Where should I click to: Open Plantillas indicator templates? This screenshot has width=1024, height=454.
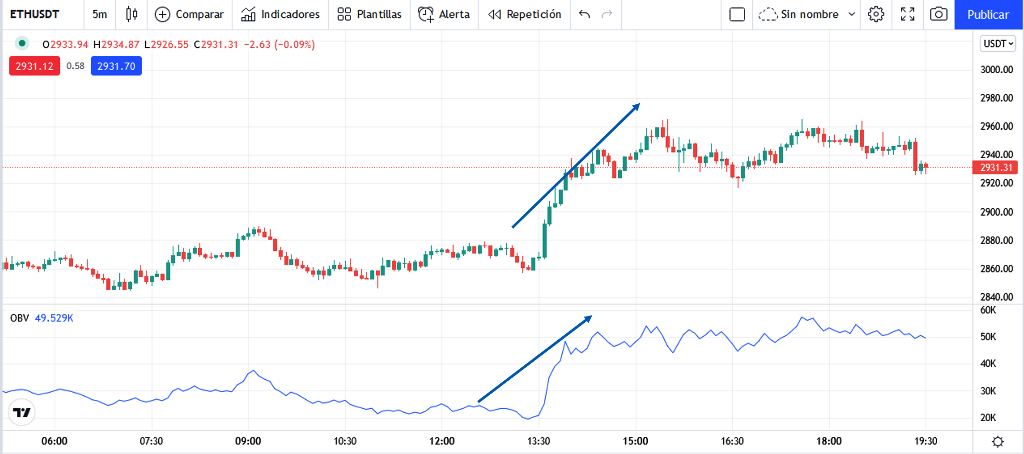tap(369, 14)
